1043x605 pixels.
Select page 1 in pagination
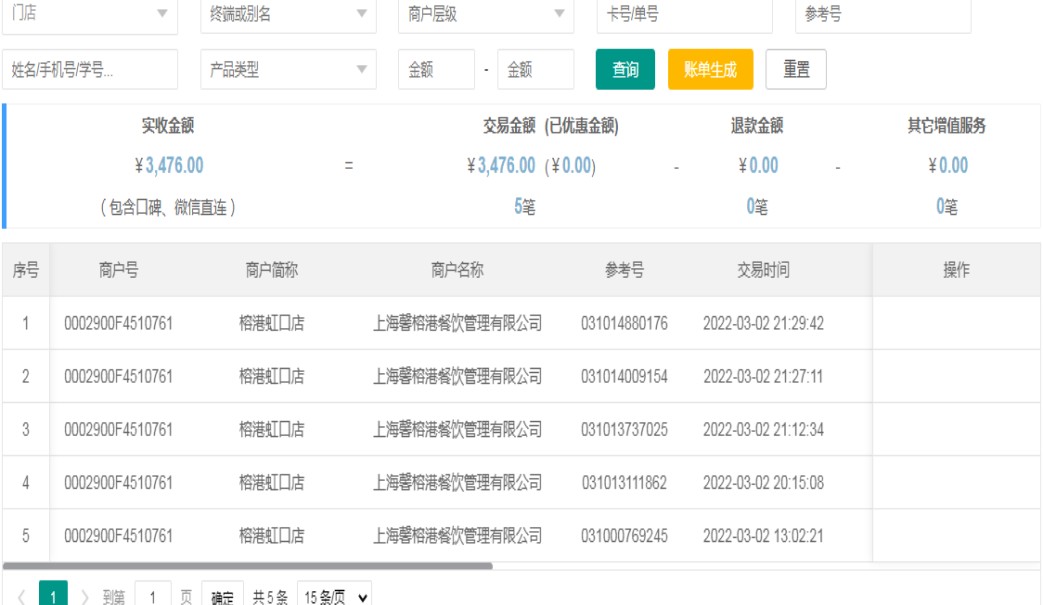click(53, 597)
